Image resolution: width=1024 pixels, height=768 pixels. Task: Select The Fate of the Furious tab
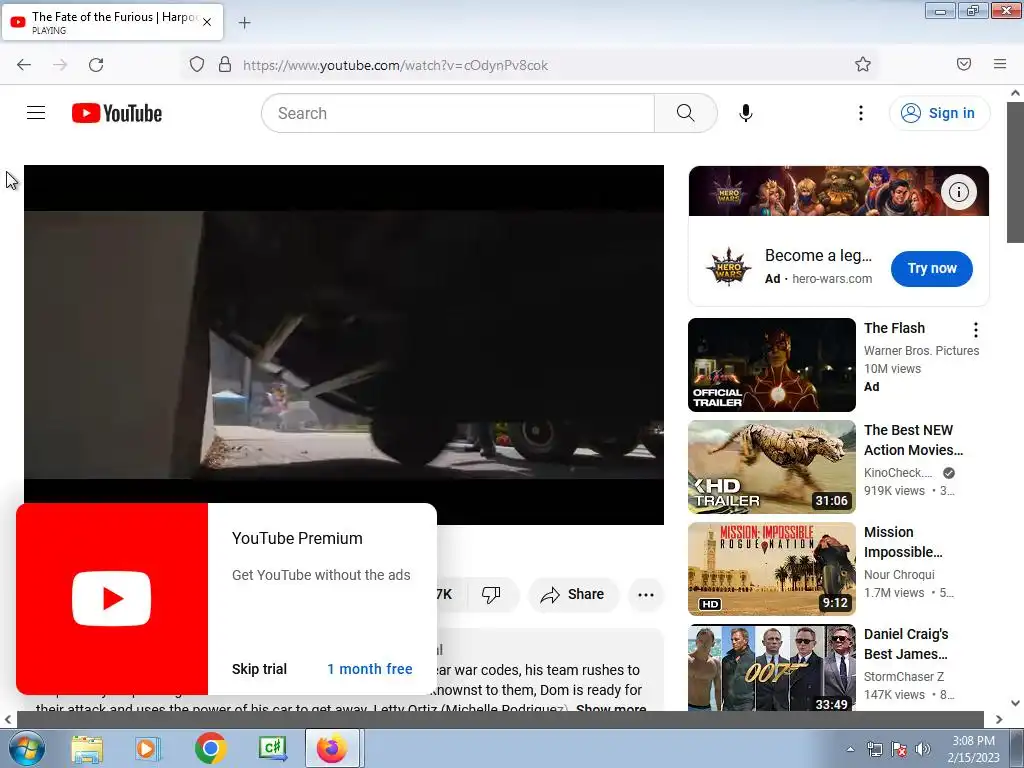coord(112,22)
